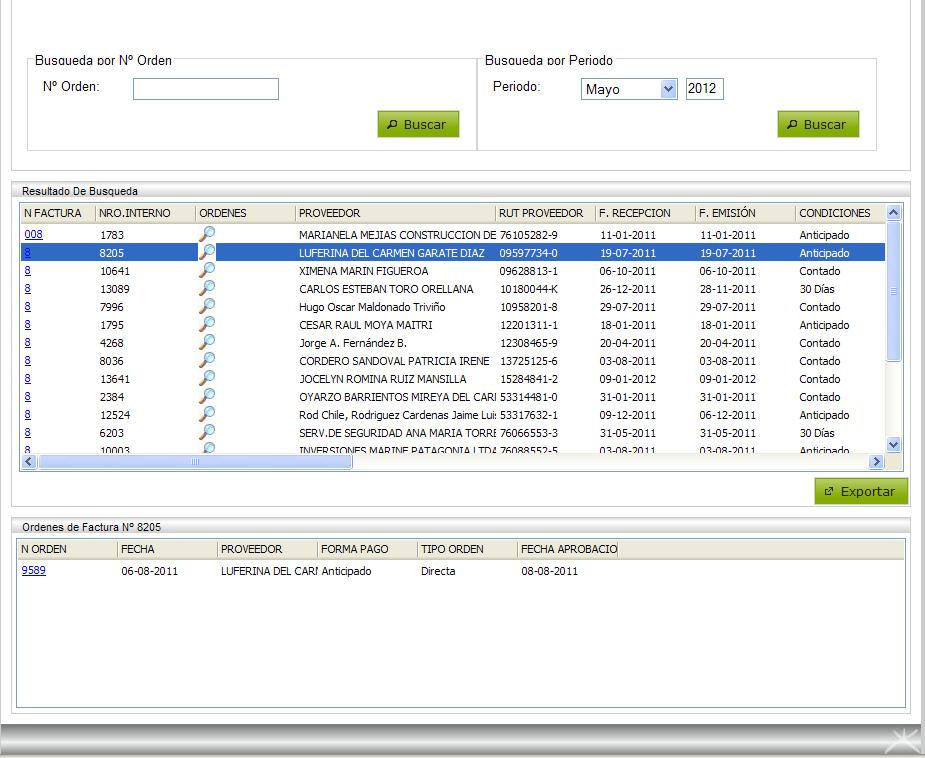
Task: Select cell '30 Días' for CARLOS ESTEBAN
Action: (816, 289)
